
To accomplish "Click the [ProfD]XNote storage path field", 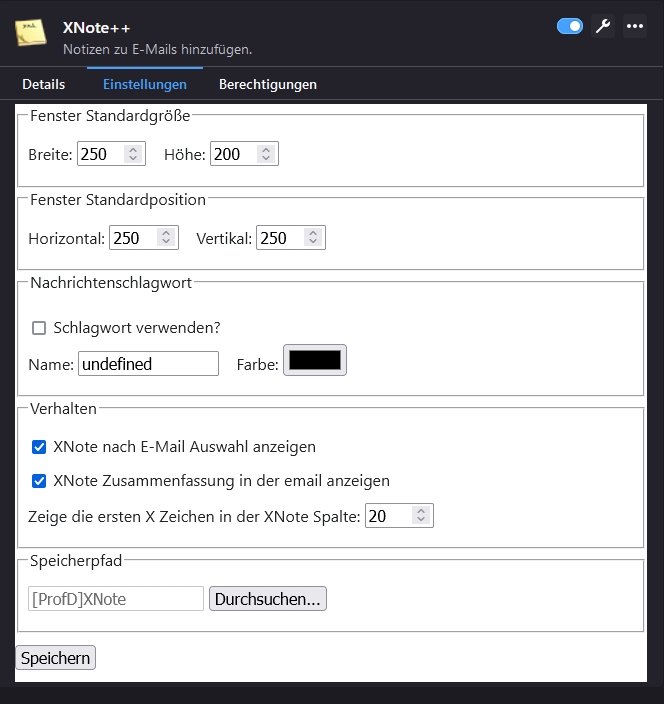I will [x=116, y=599].
